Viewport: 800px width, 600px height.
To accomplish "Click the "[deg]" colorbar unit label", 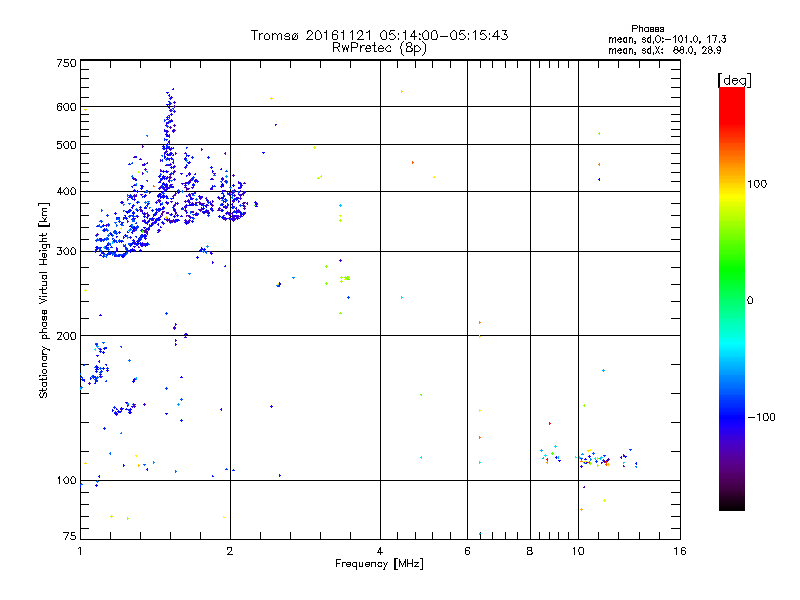I will coord(734,80).
